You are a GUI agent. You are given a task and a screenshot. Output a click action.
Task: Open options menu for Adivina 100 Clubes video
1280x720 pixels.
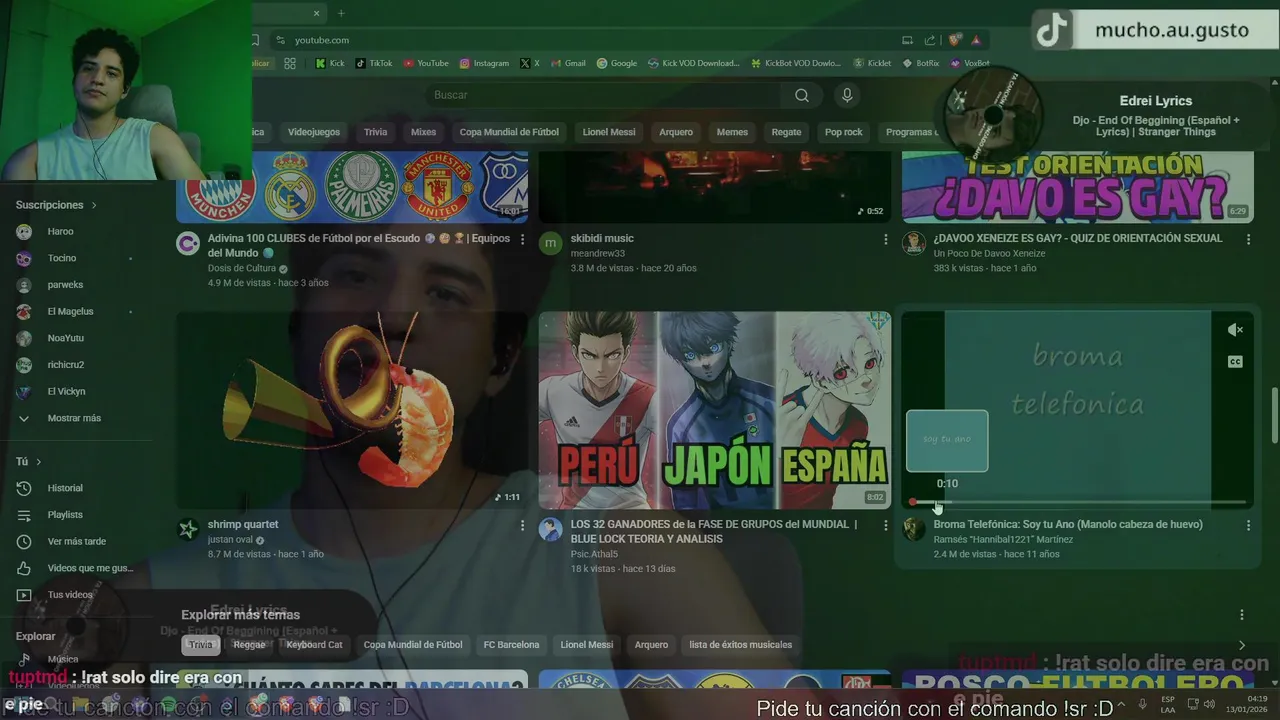pos(522,240)
